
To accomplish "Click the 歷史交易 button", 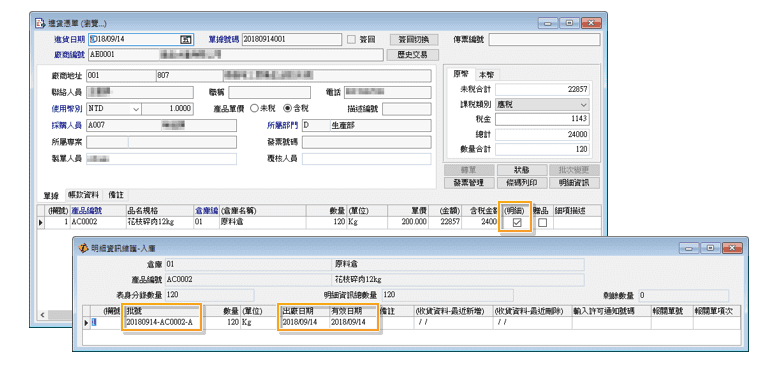I will click(x=412, y=54).
